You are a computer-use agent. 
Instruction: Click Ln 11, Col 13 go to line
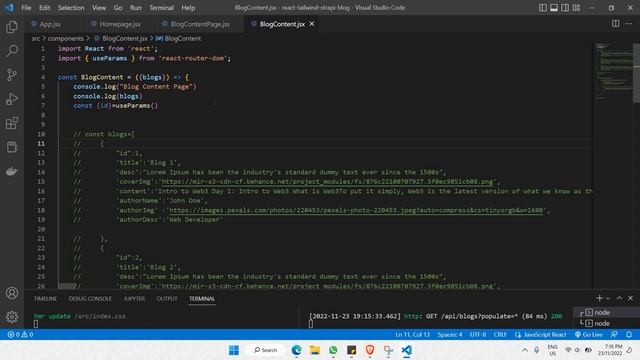(412, 335)
